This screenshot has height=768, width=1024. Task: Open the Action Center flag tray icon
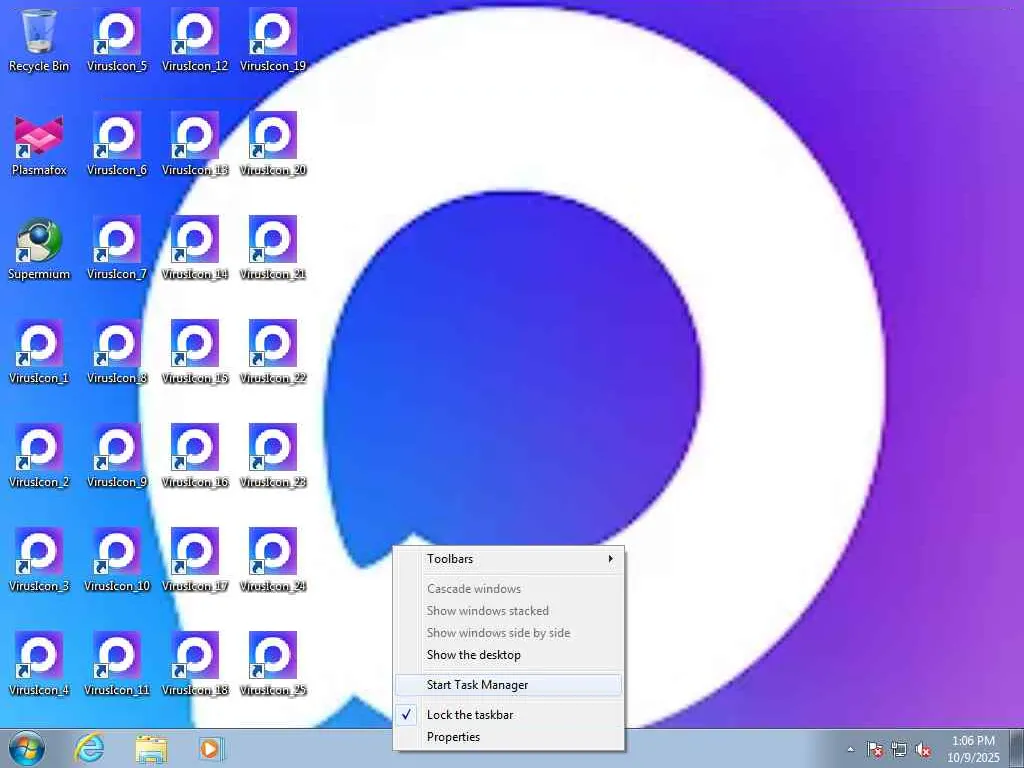[x=874, y=749]
